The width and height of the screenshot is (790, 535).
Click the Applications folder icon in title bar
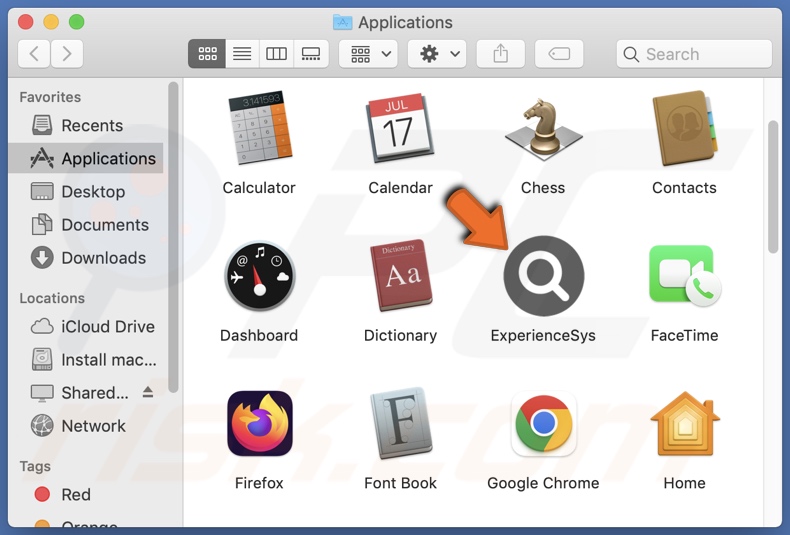343,22
